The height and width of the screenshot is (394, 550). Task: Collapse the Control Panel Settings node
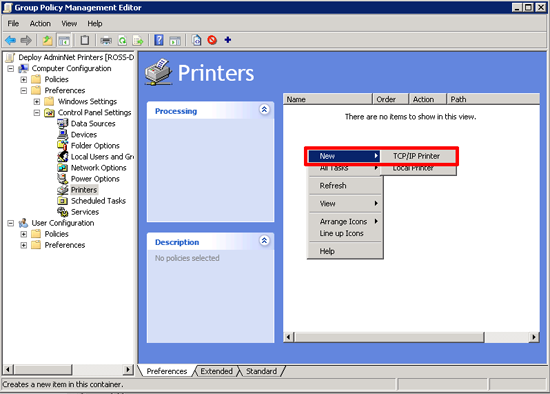point(37,113)
